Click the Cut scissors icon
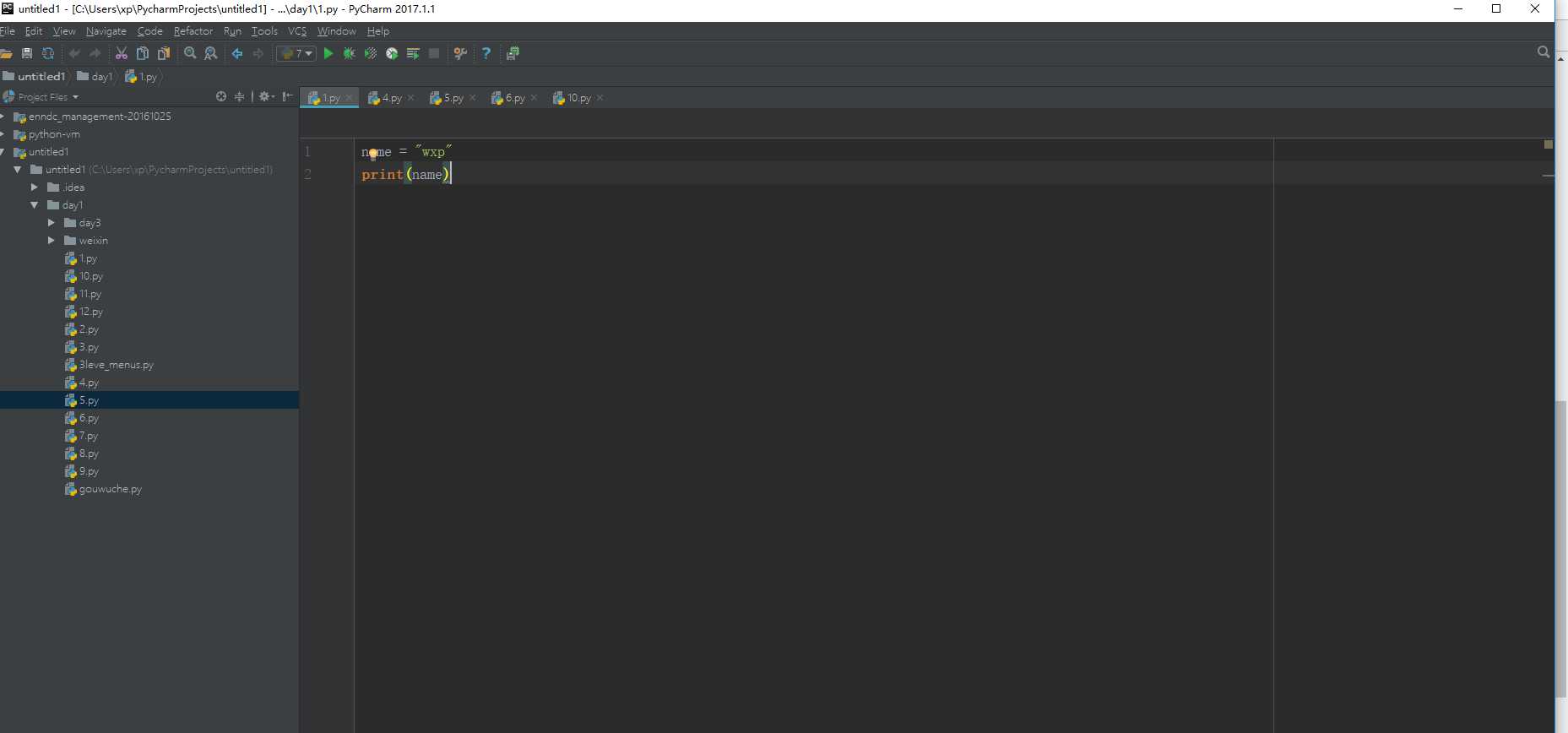 coord(122,53)
